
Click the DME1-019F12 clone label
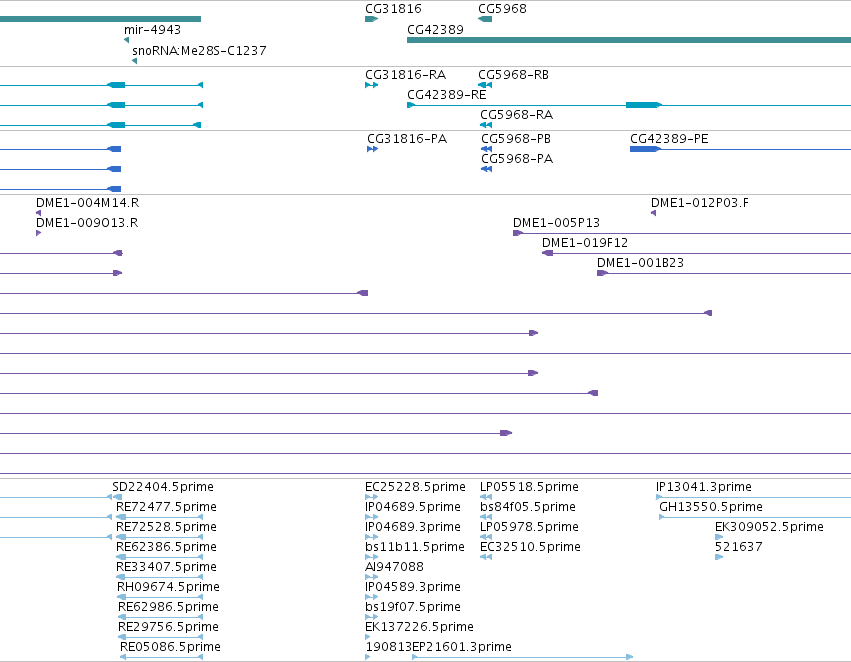pos(585,243)
